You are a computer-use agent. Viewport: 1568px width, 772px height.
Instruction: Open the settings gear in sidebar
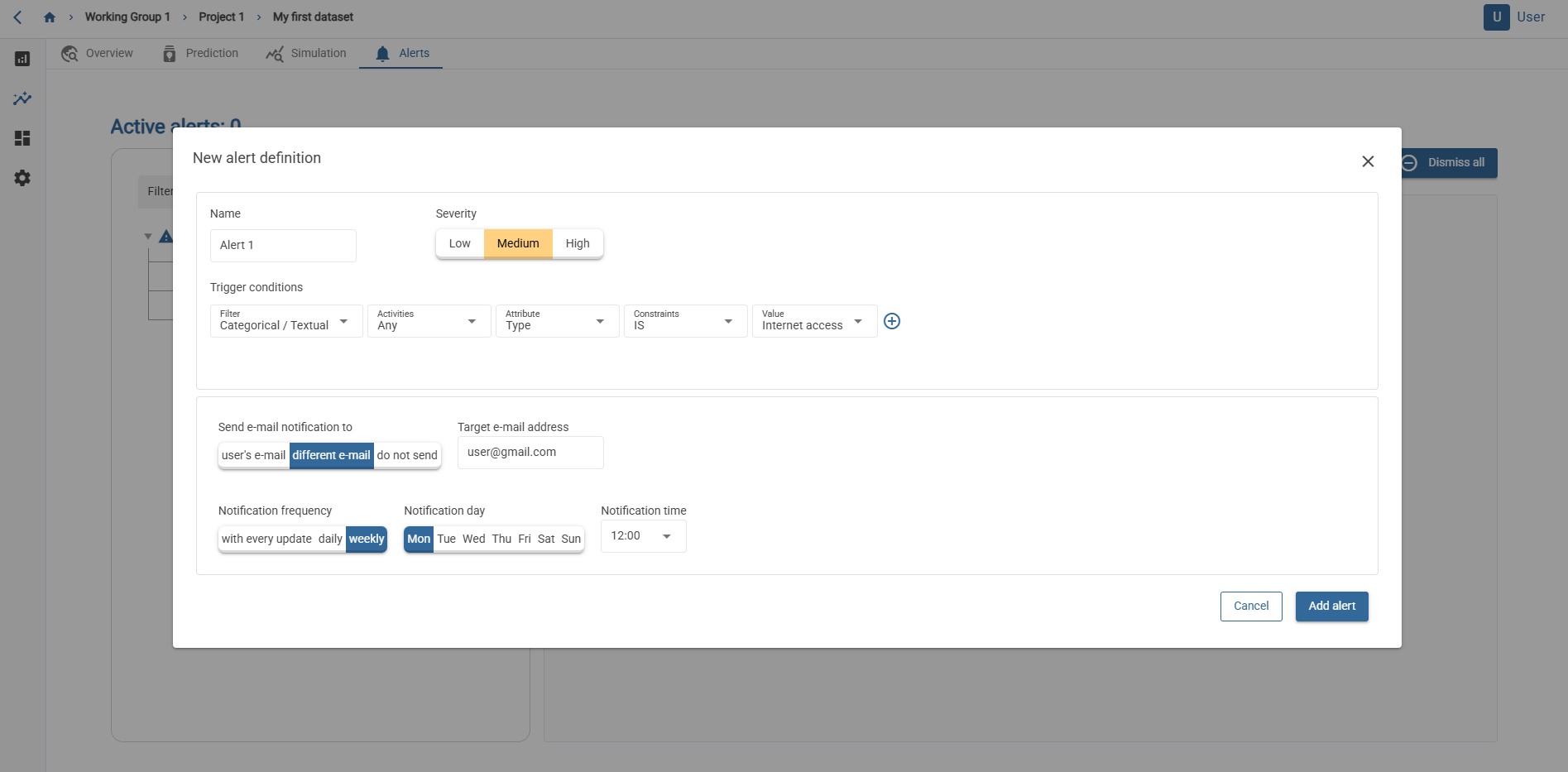[22, 178]
